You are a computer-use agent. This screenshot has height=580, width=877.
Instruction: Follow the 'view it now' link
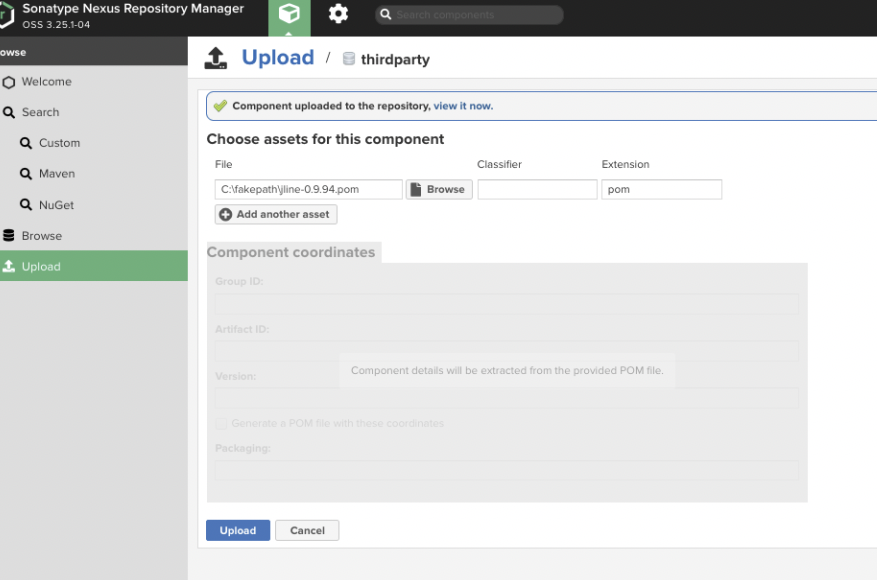(463, 106)
